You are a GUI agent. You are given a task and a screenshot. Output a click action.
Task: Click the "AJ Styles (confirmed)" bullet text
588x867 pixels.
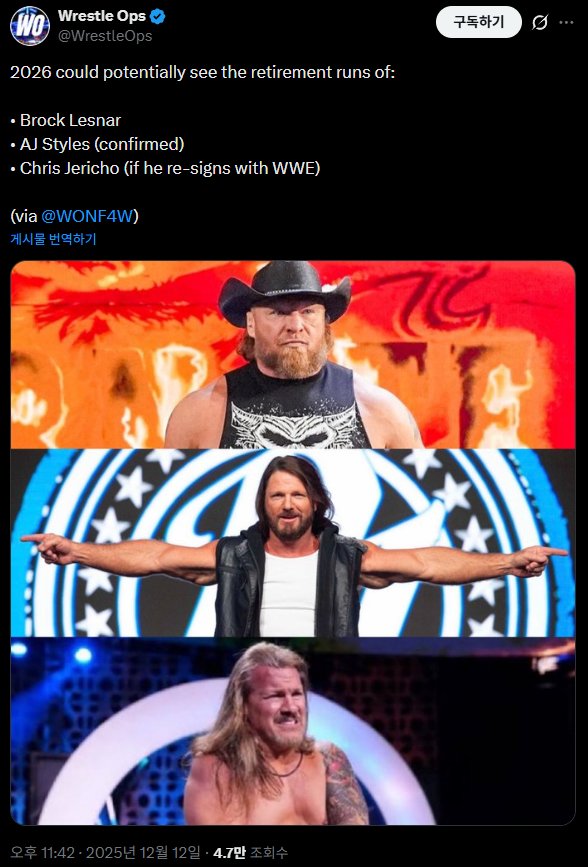tap(102, 144)
